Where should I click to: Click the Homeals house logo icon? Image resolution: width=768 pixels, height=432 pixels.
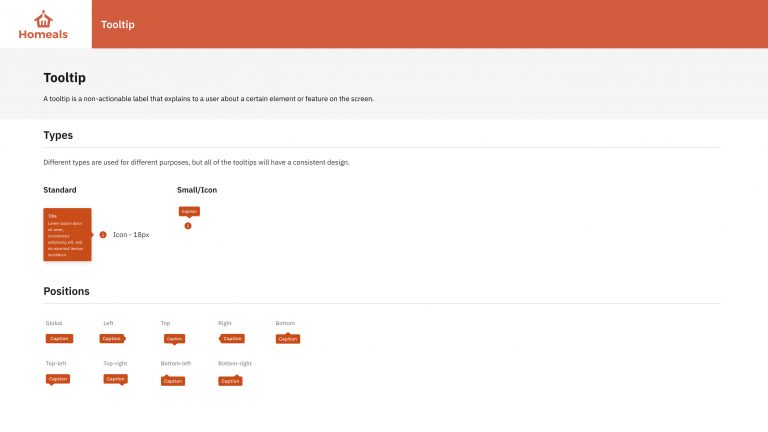(x=43, y=19)
